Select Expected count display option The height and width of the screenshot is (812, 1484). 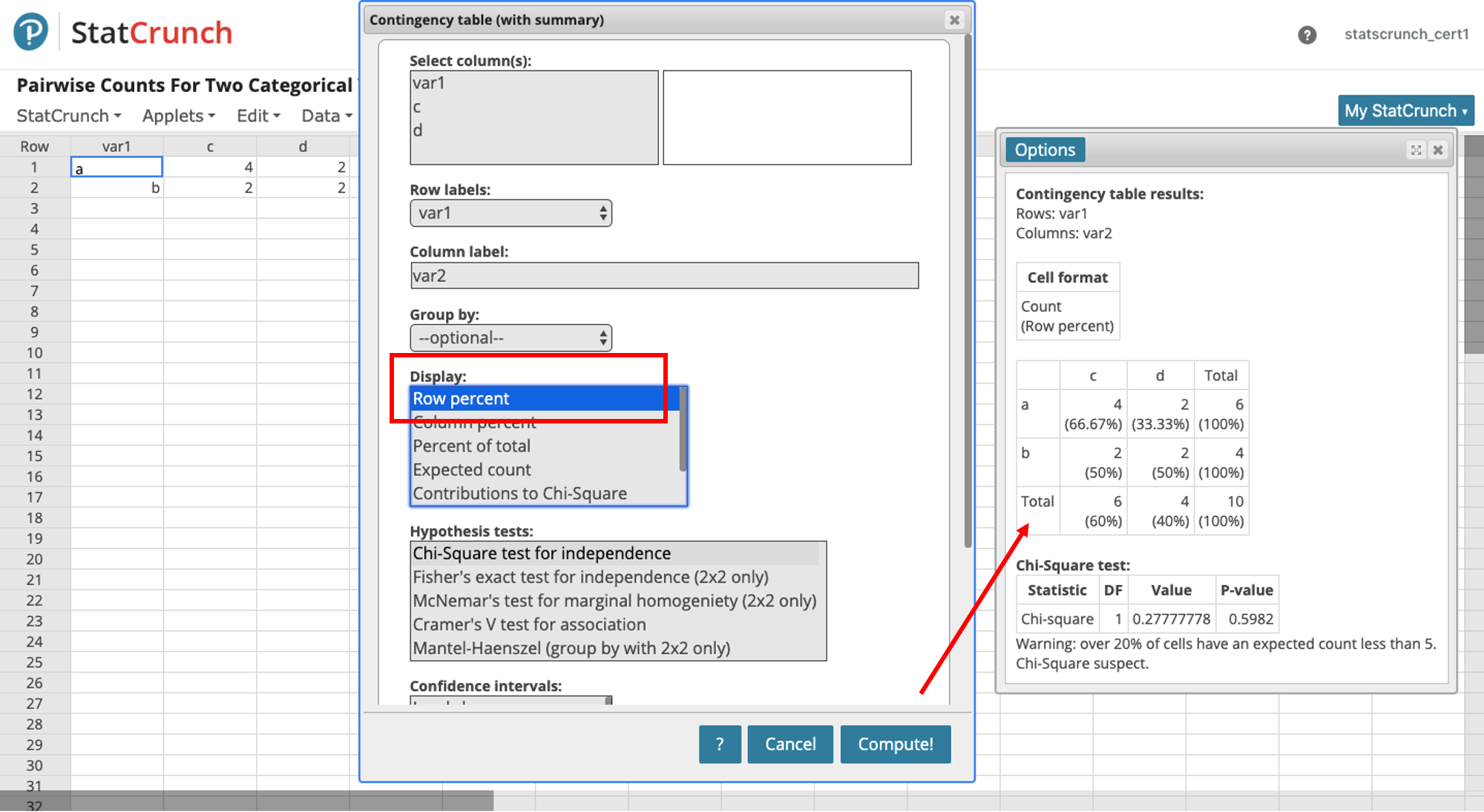coord(472,469)
